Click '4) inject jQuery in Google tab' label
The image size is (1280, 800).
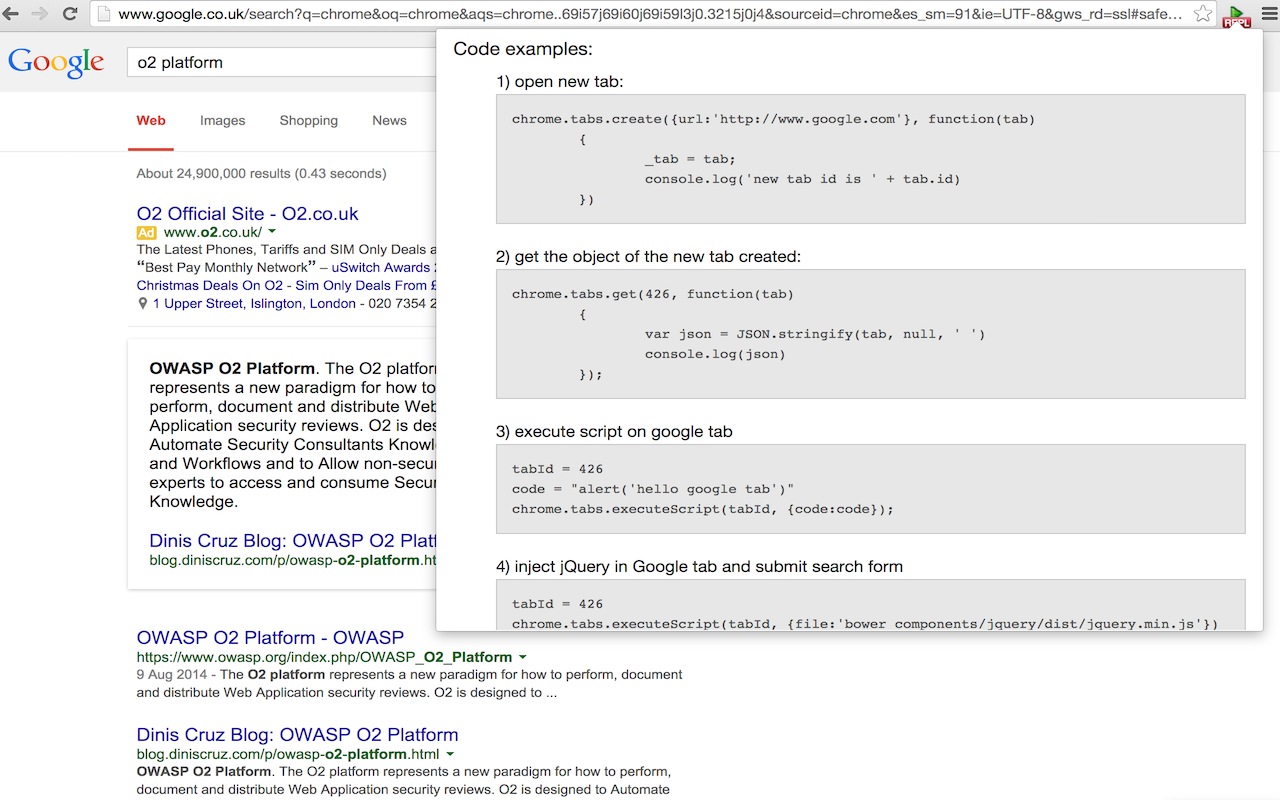pyautogui.click(x=699, y=566)
